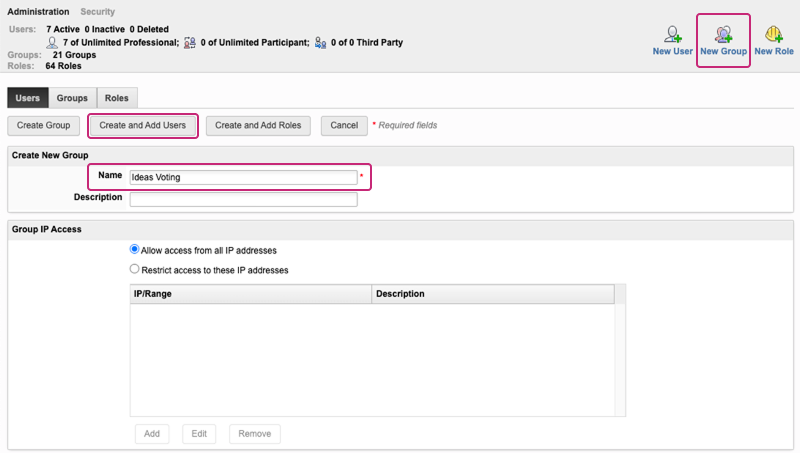Click the New Role hard hat icon
The height and width of the screenshot is (453, 800).
[x=773, y=34]
